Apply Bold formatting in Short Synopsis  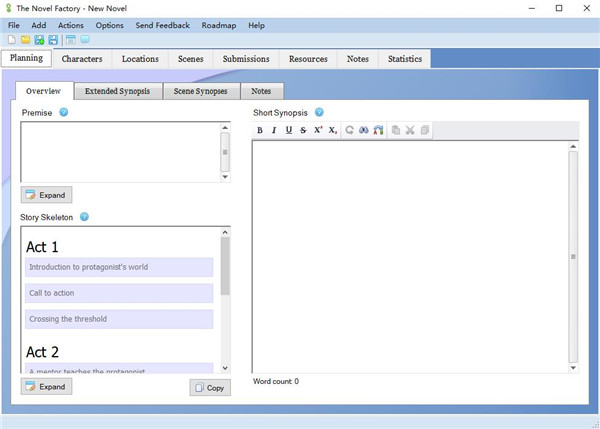260,131
